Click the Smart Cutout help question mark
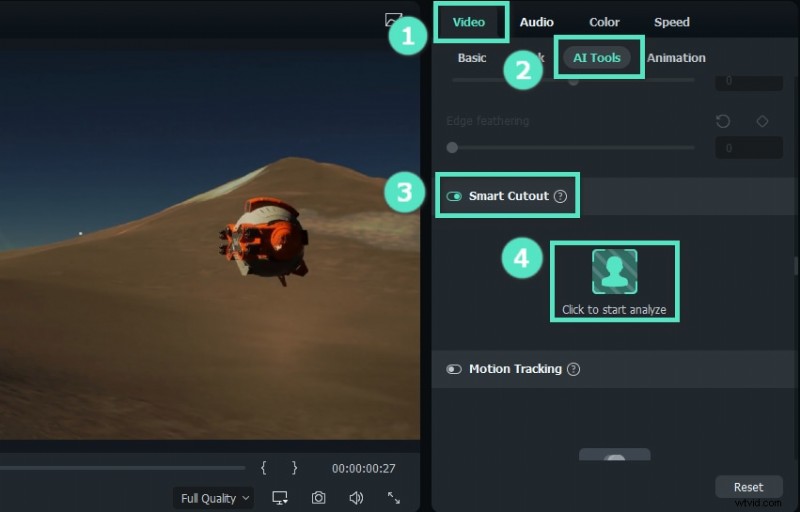Screen dimensions: 800x512 [x=560, y=196]
